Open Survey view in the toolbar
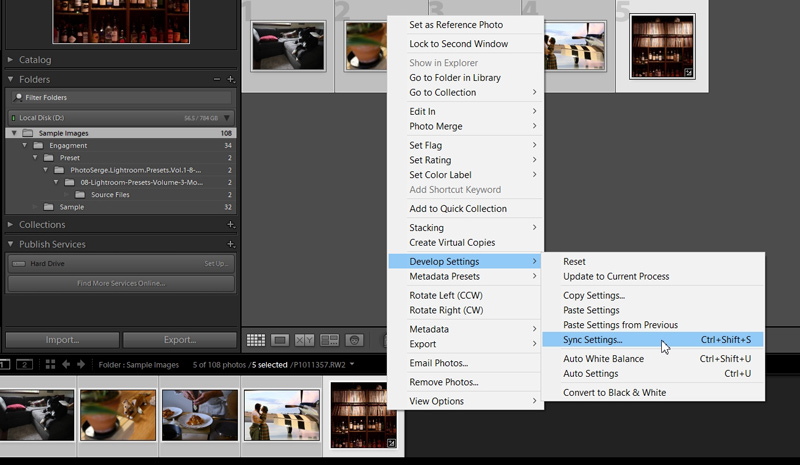Screen dimensions: 800x465 329,340
